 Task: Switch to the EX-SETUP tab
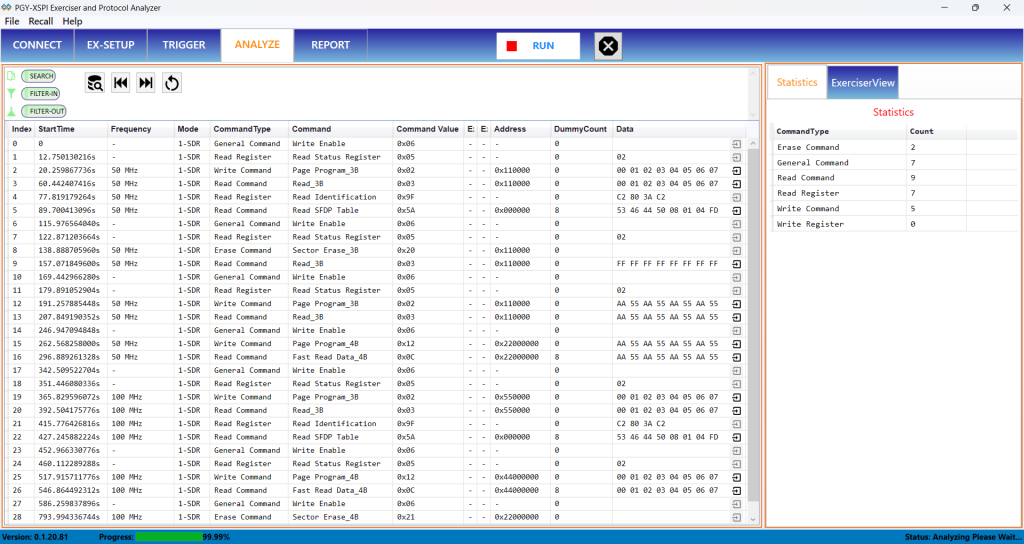click(110, 45)
